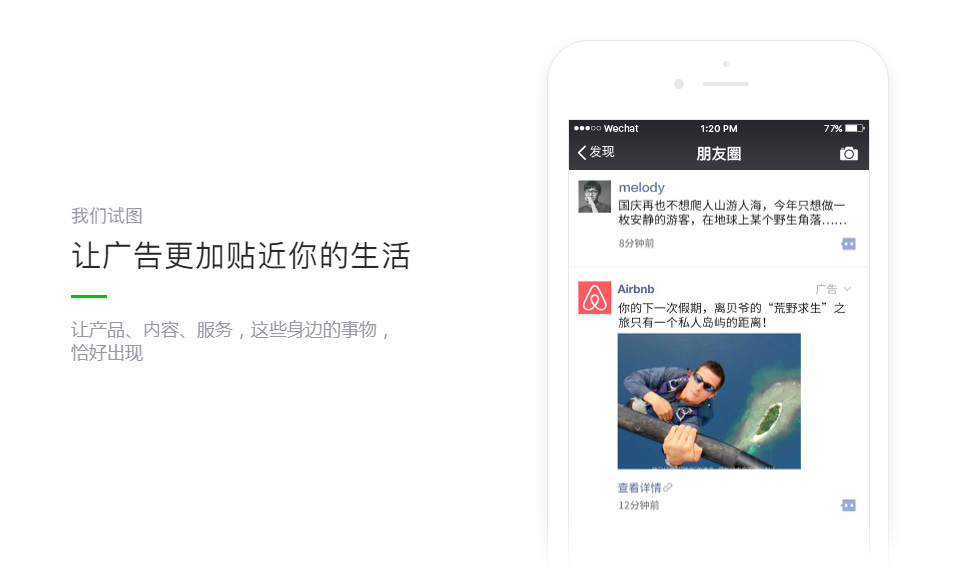This screenshot has width=954, height=586.
Task: Tap the signal dots in status bar
Action: point(587,128)
